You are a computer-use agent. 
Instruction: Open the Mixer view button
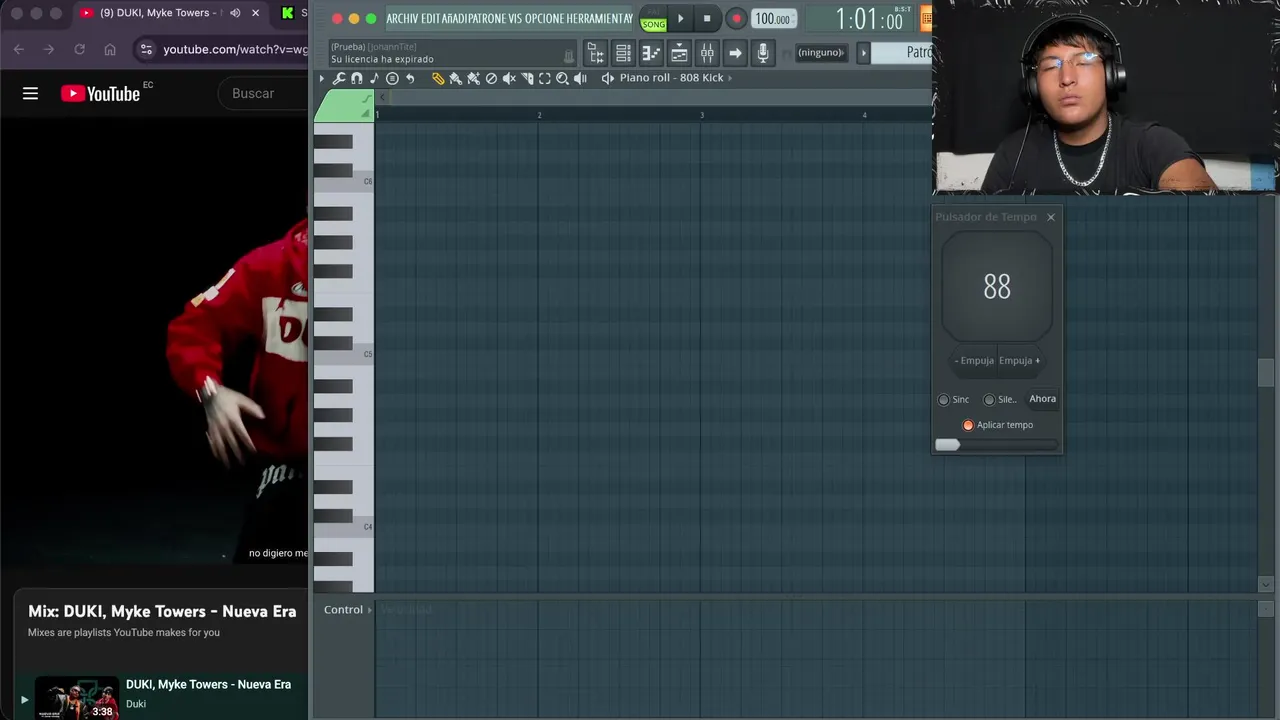(707, 53)
